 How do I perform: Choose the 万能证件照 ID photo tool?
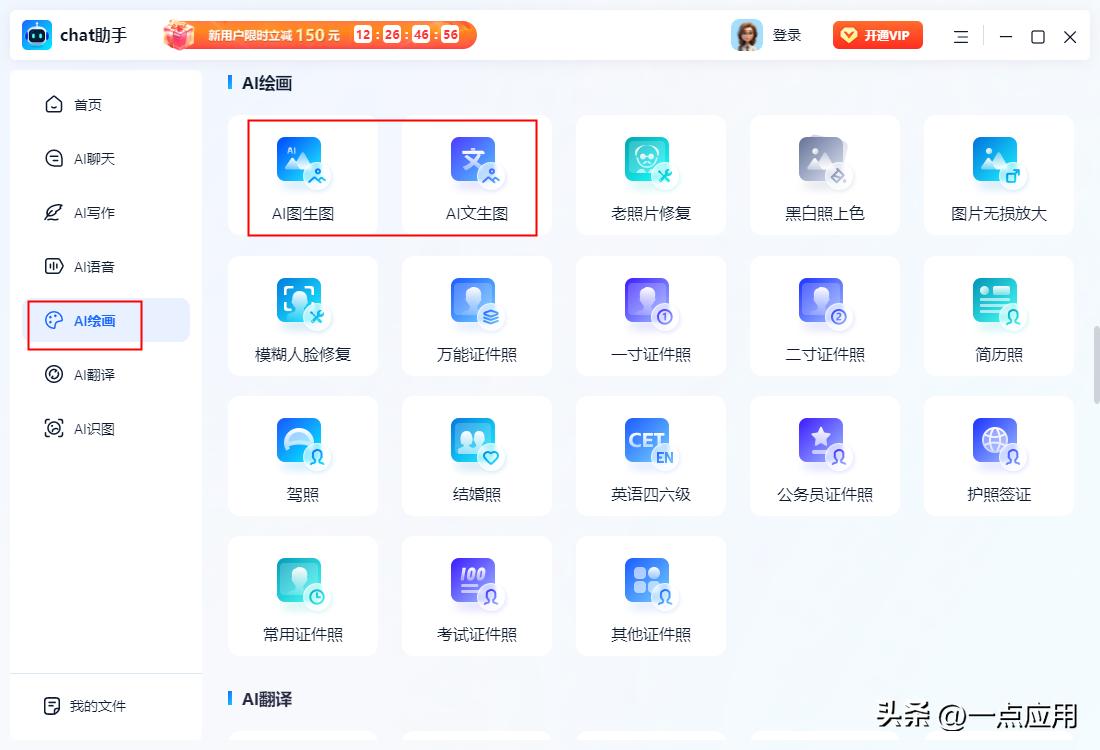(x=477, y=317)
